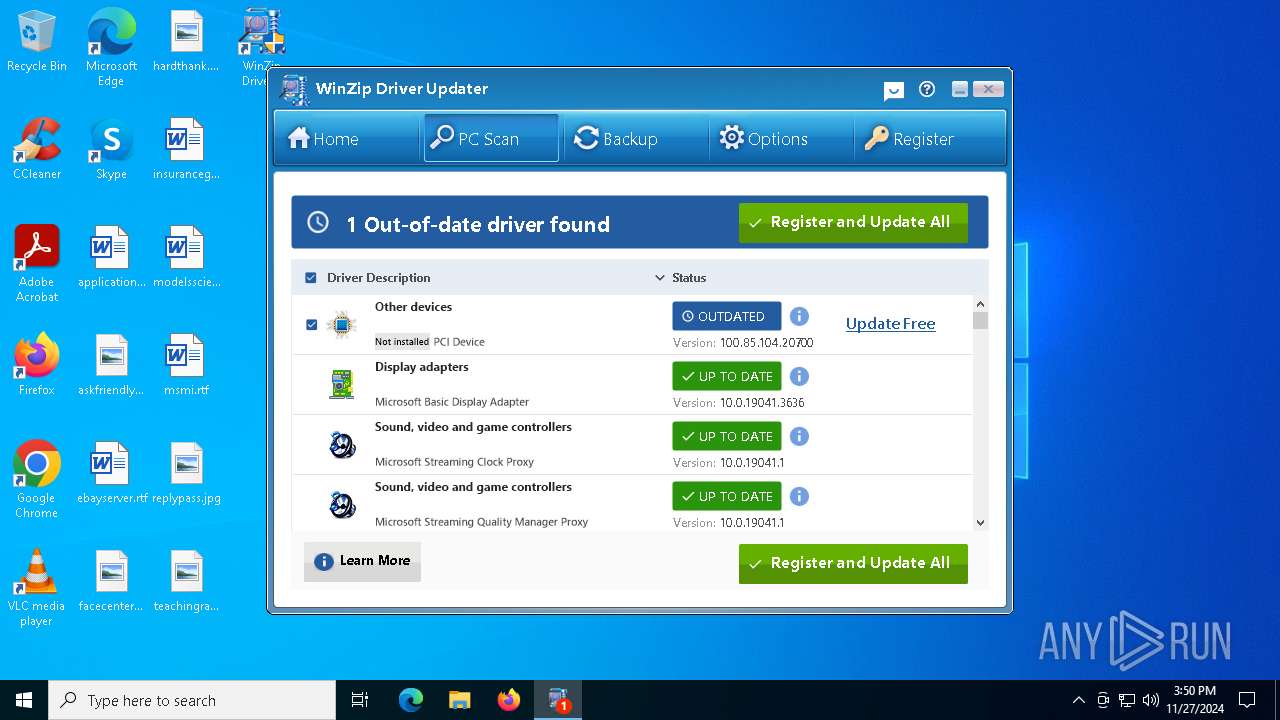Viewport: 1280px width, 720px height.
Task: Show info for Other devices PCI Device
Action: click(x=799, y=316)
